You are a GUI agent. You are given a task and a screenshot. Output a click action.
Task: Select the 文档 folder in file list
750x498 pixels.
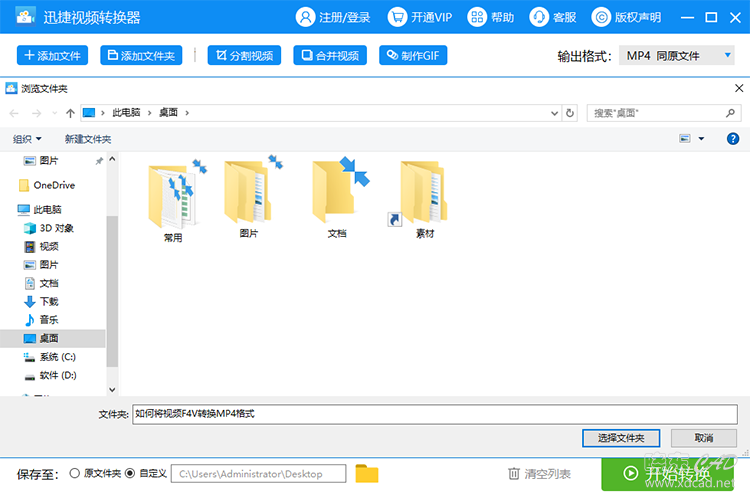337,197
